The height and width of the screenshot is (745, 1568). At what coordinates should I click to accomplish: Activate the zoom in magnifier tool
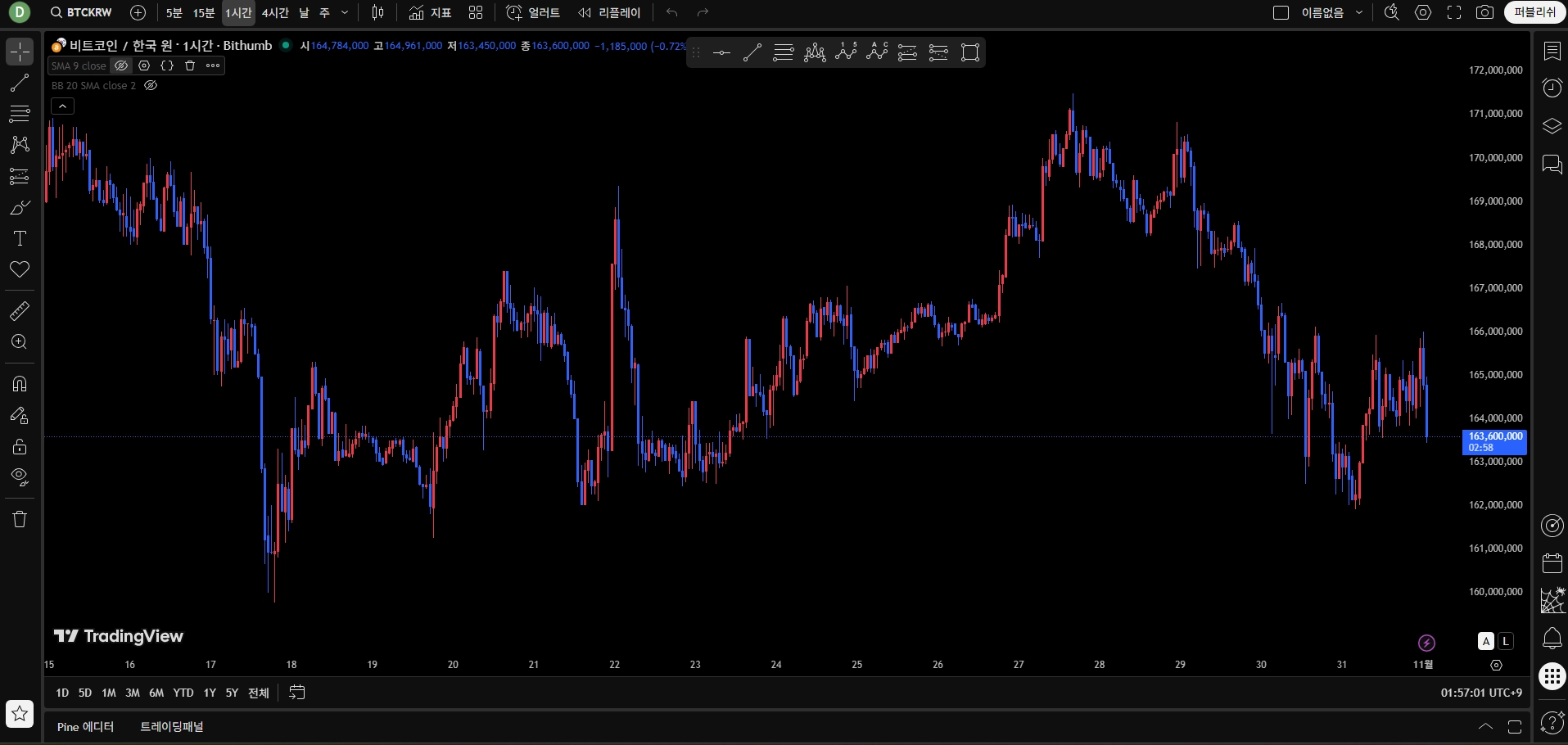(x=20, y=342)
